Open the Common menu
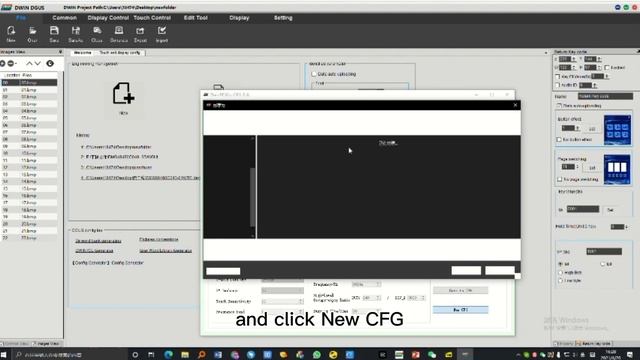640x360 pixels. click(64, 18)
